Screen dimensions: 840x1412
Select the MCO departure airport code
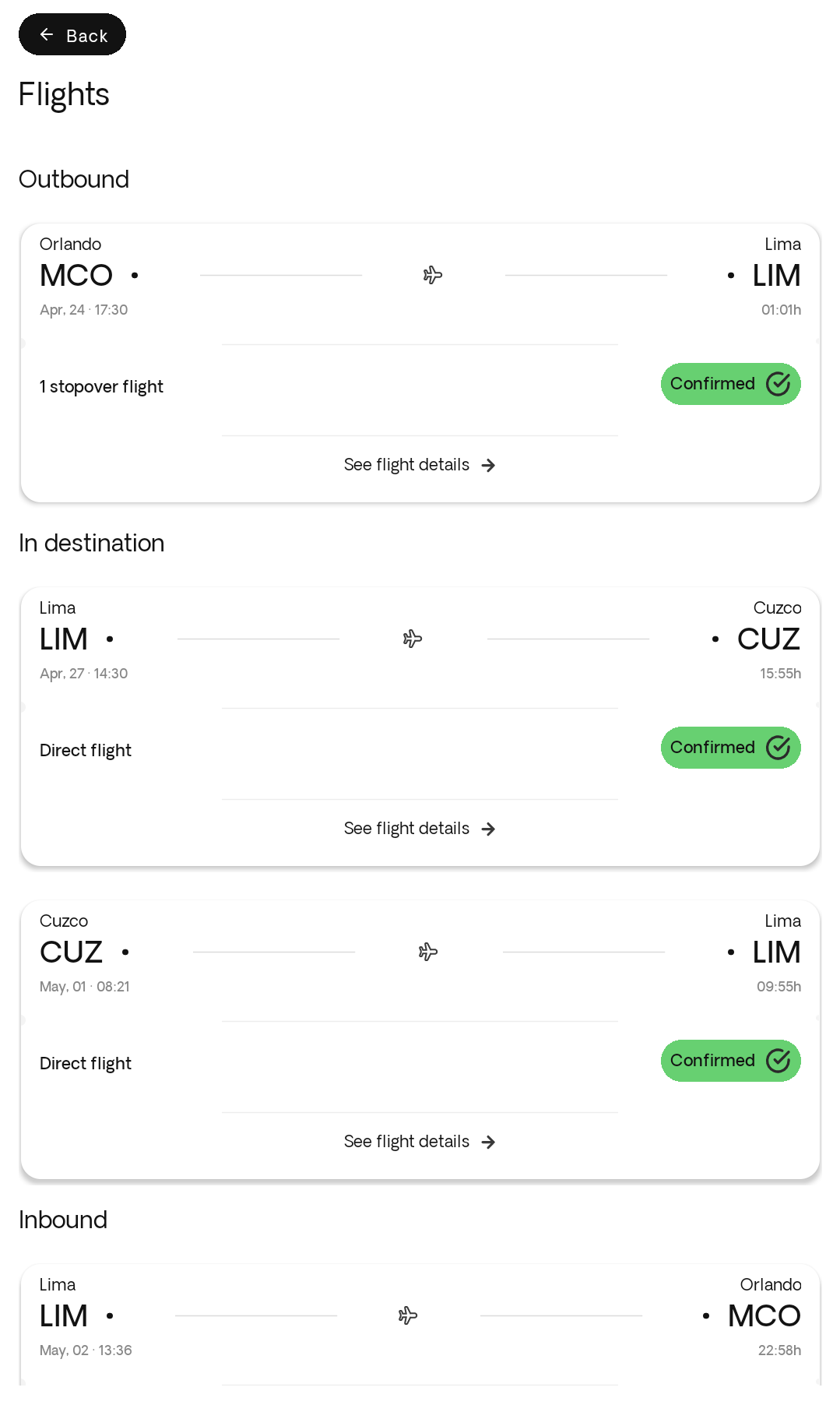pyautogui.click(x=76, y=276)
